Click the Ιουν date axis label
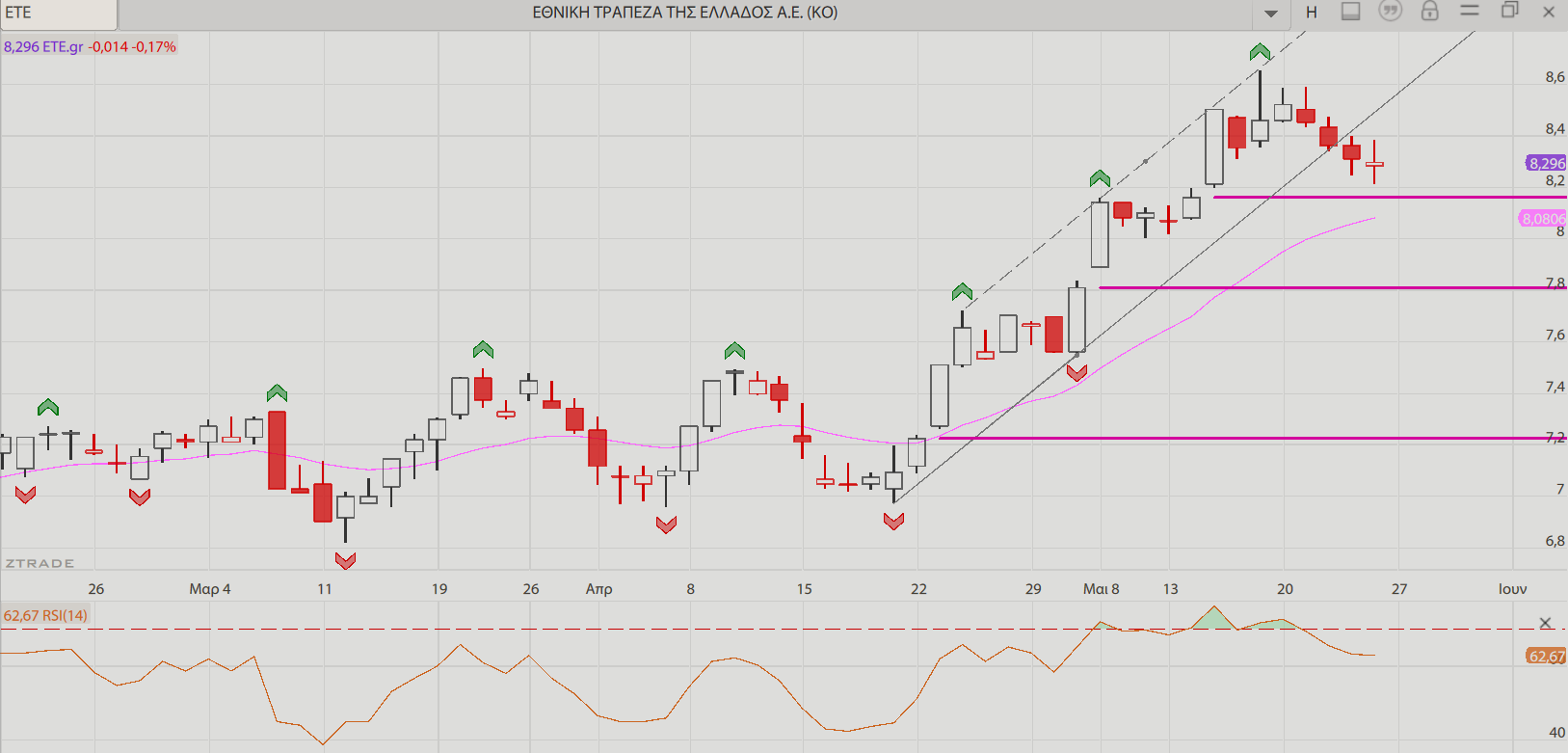Viewport: 1568px width, 753px height. click(x=1512, y=588)
